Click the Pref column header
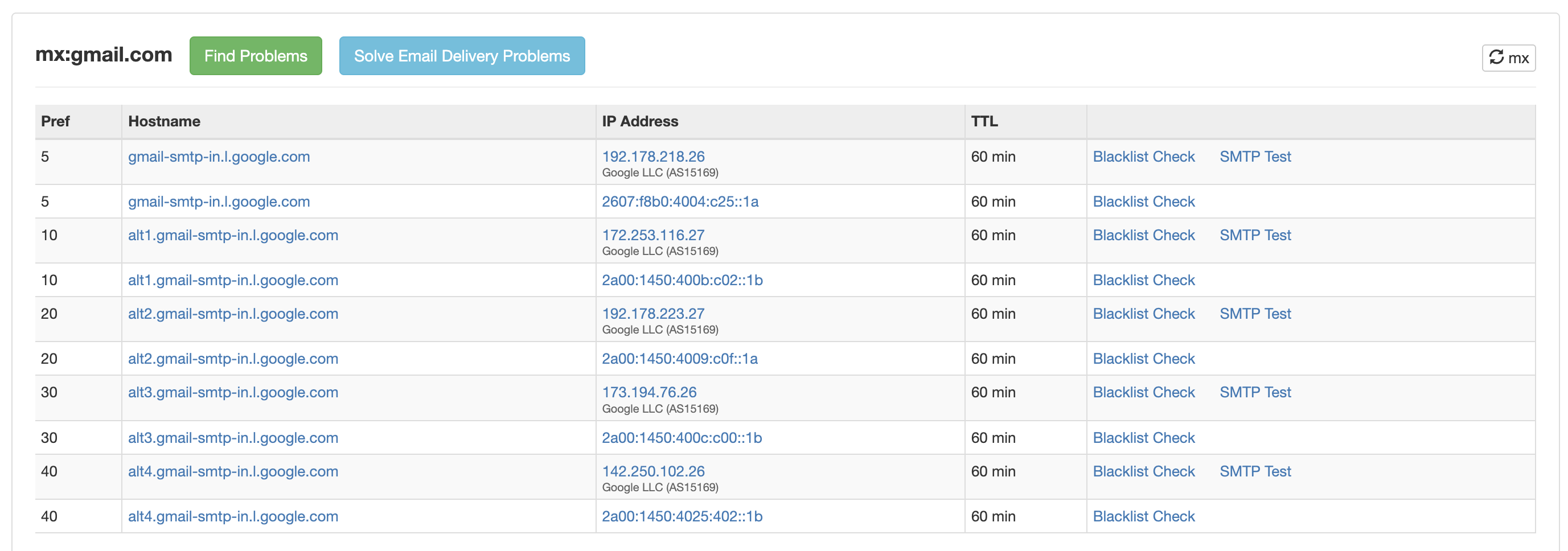1568x551 pixels. pyautogui.click(x=55, y=121)
